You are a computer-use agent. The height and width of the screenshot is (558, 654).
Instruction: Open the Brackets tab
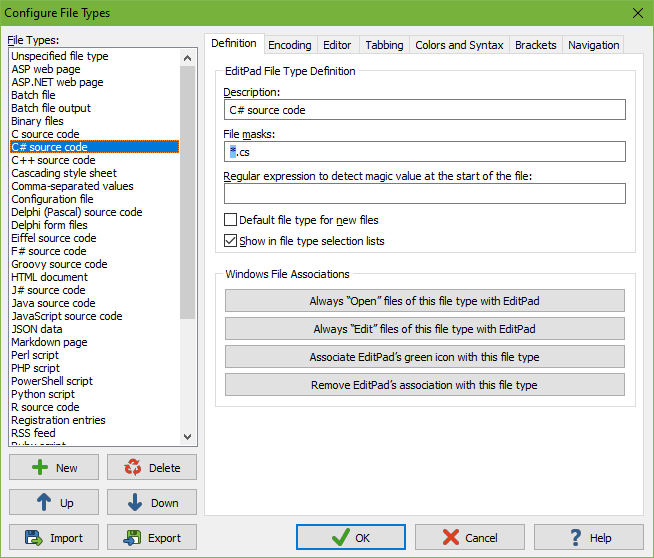click(x=536, y=45)
